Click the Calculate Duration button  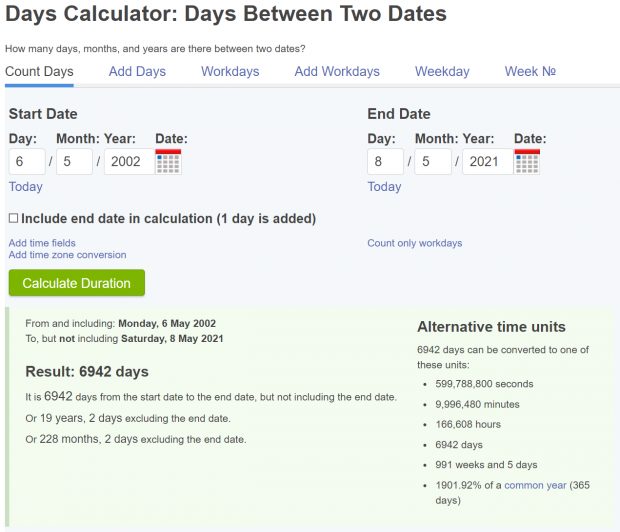pos(77,283)
